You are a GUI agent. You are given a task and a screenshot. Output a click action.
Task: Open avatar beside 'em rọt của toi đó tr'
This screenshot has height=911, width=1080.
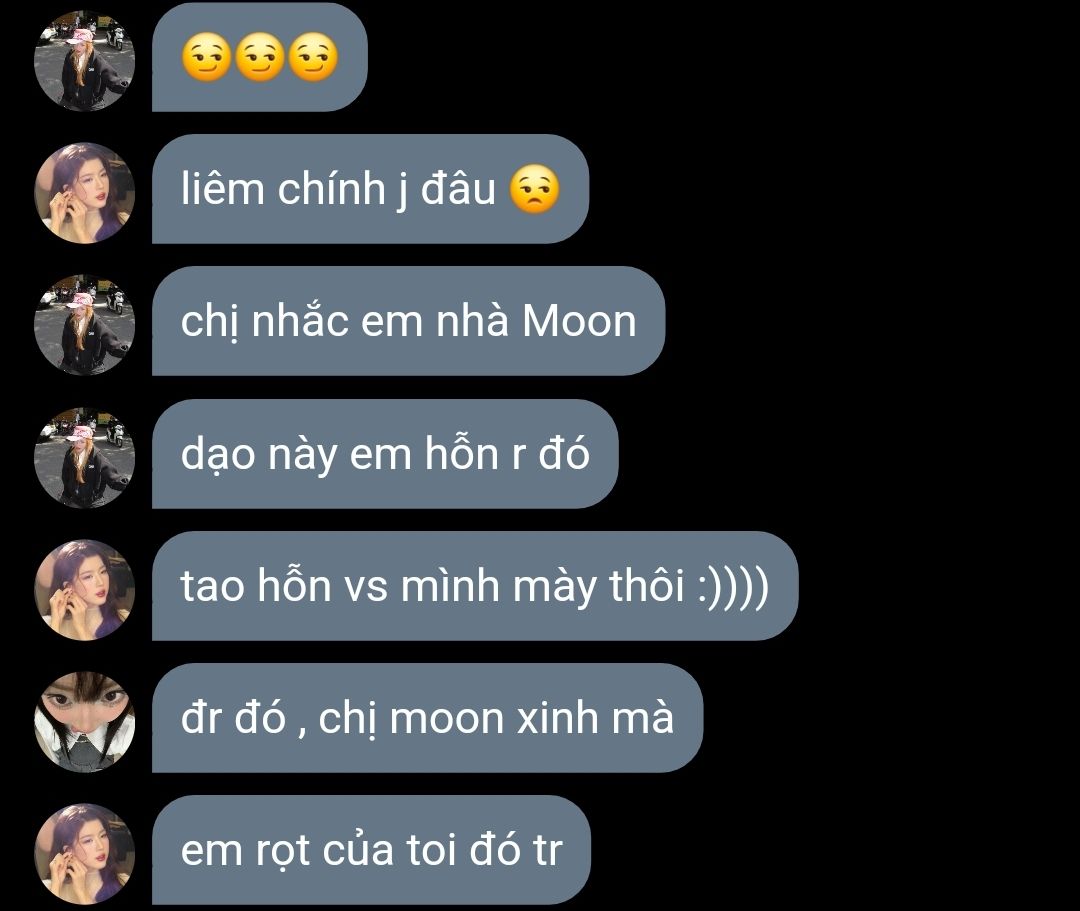pyautogui.click(x=85, y=855)
